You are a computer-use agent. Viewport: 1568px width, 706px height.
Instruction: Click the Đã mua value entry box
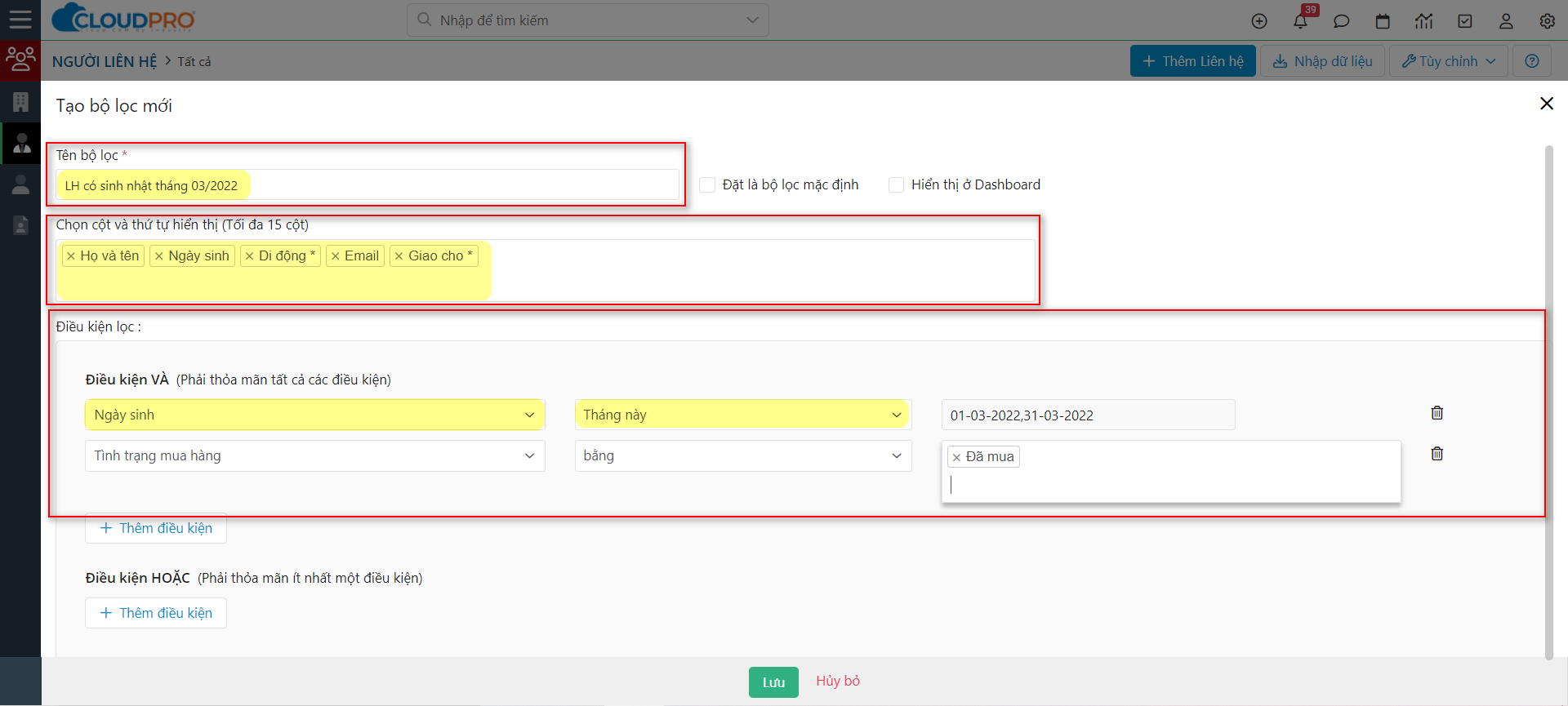pyautogui.click(x=1171, y=472)
